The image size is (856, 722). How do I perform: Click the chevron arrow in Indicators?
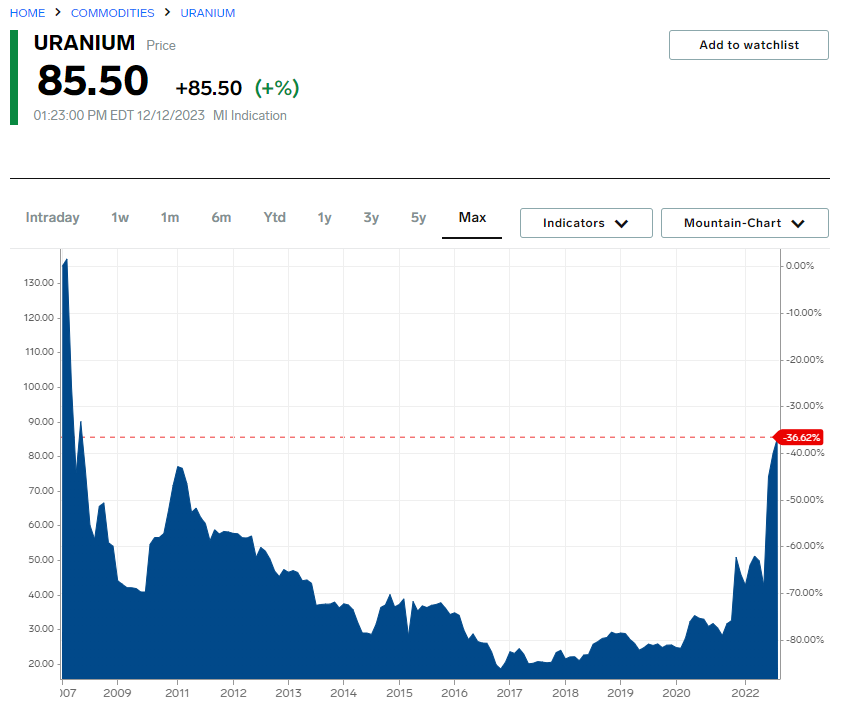point(621,224)
